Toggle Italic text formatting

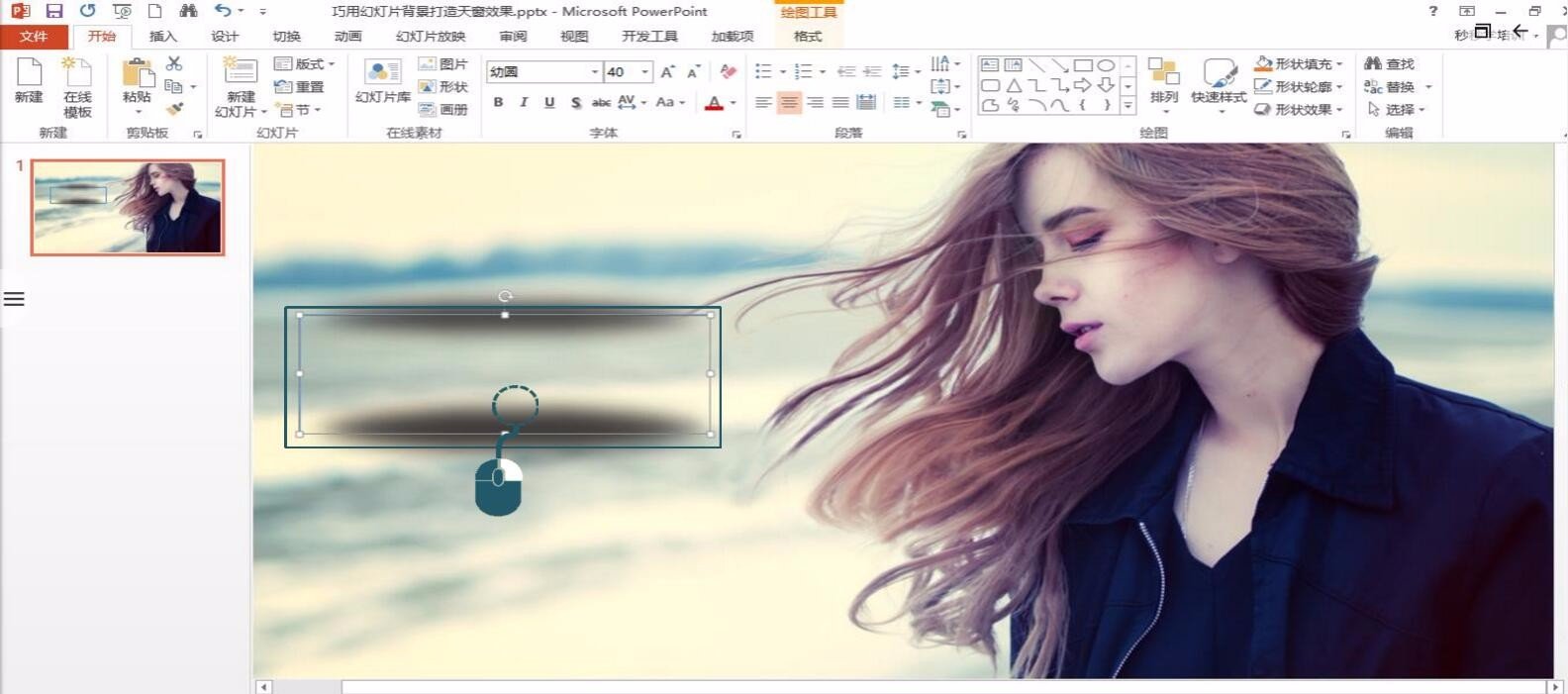pyautogui.click(x=524, y=102)
